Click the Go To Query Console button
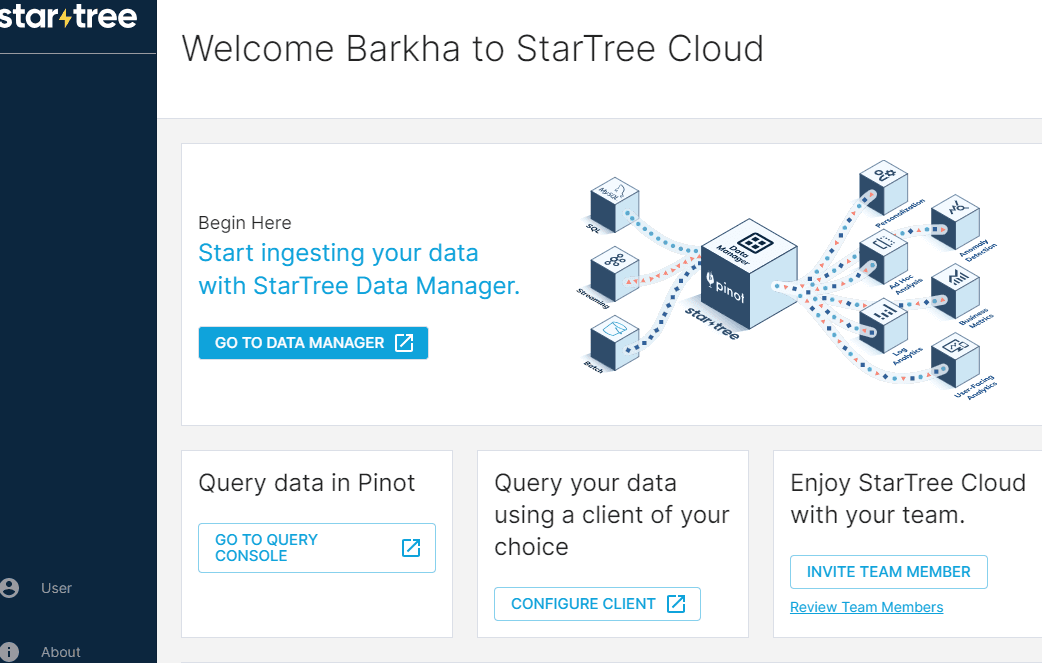The image size is (1042, 663). [x=316, y=547]
